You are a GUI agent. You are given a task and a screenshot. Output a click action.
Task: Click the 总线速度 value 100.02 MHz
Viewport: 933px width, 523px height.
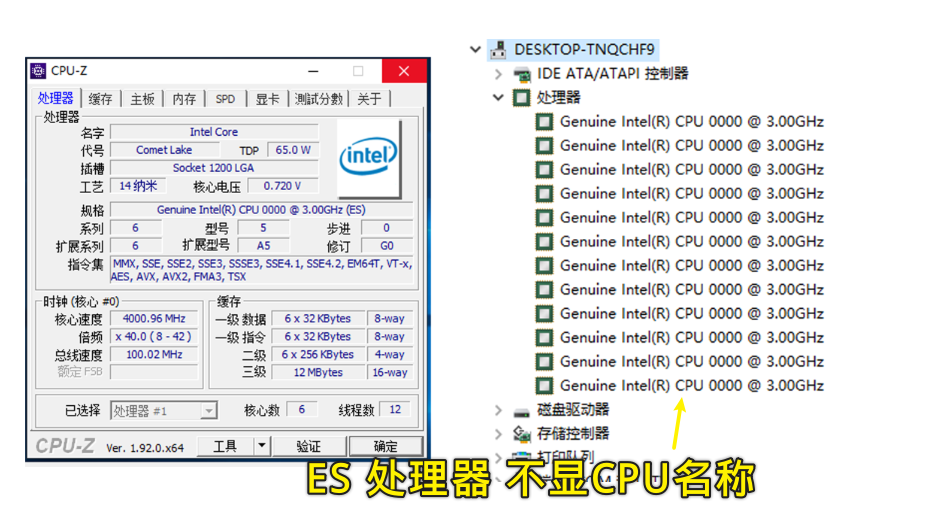pos(154,354)
